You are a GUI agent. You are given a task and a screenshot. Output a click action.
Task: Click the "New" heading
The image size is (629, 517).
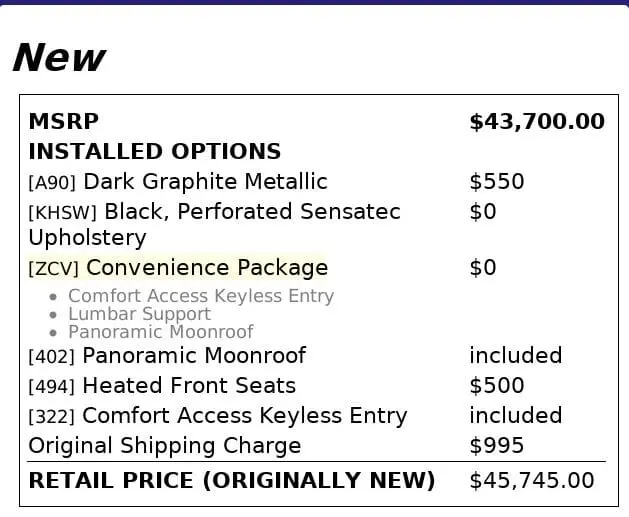coord(58,58)
